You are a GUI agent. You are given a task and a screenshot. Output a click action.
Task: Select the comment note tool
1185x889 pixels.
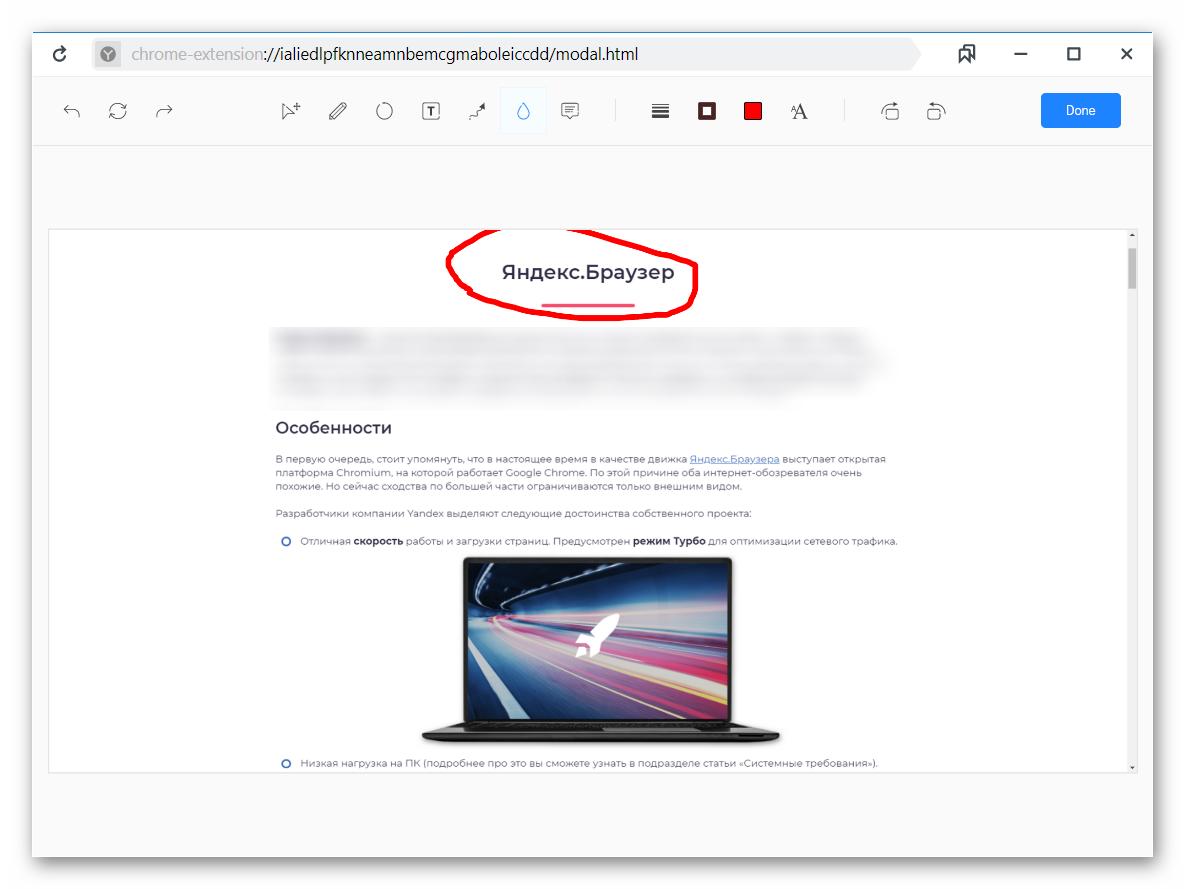pyautogui.click(x=570, y=111)
